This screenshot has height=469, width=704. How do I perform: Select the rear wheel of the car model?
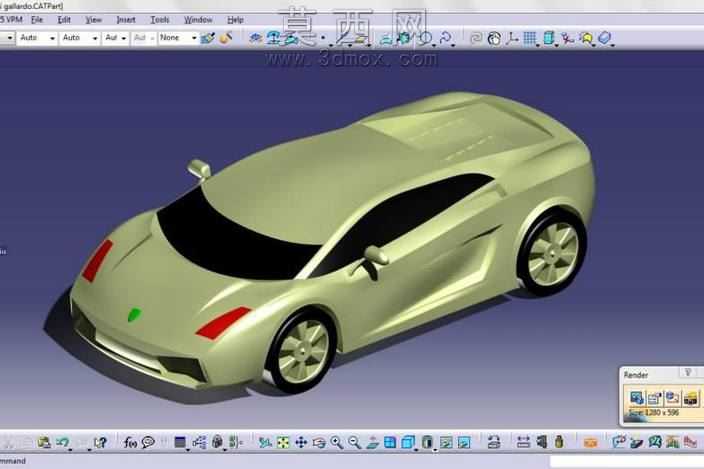tap(553, 253)
